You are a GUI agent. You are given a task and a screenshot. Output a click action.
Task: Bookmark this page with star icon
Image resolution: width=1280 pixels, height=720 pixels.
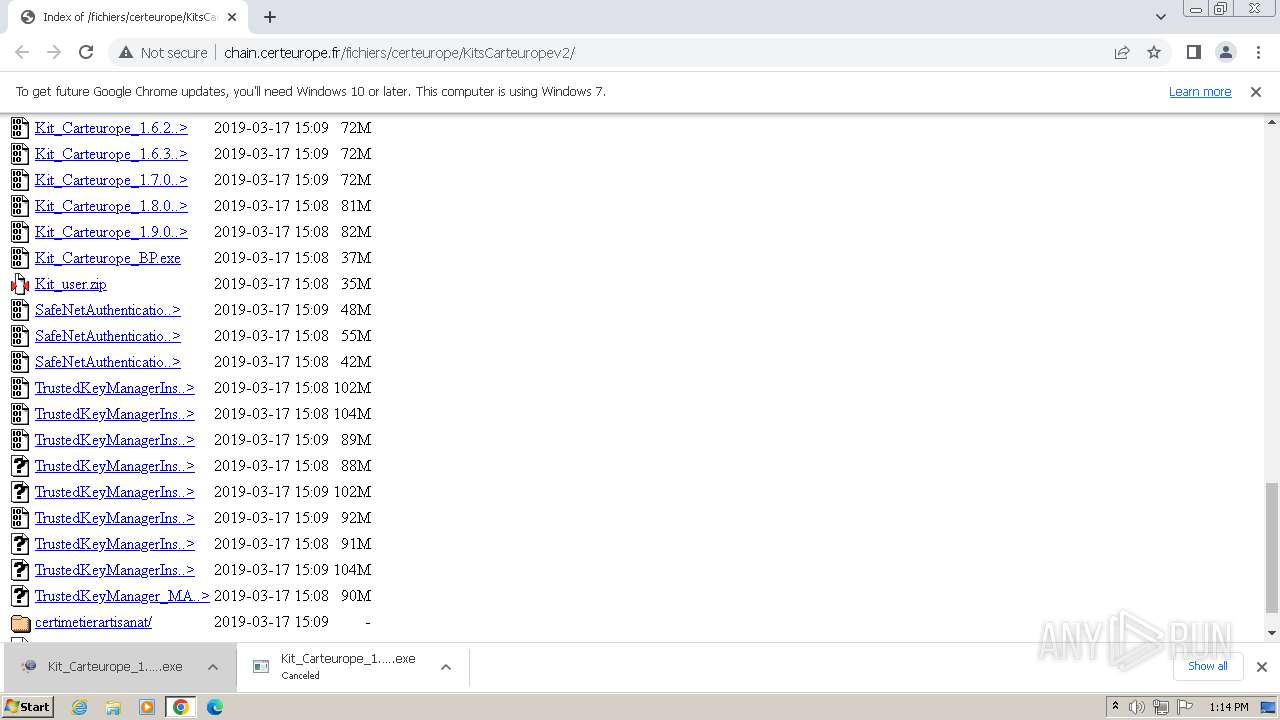point(1154,52)
